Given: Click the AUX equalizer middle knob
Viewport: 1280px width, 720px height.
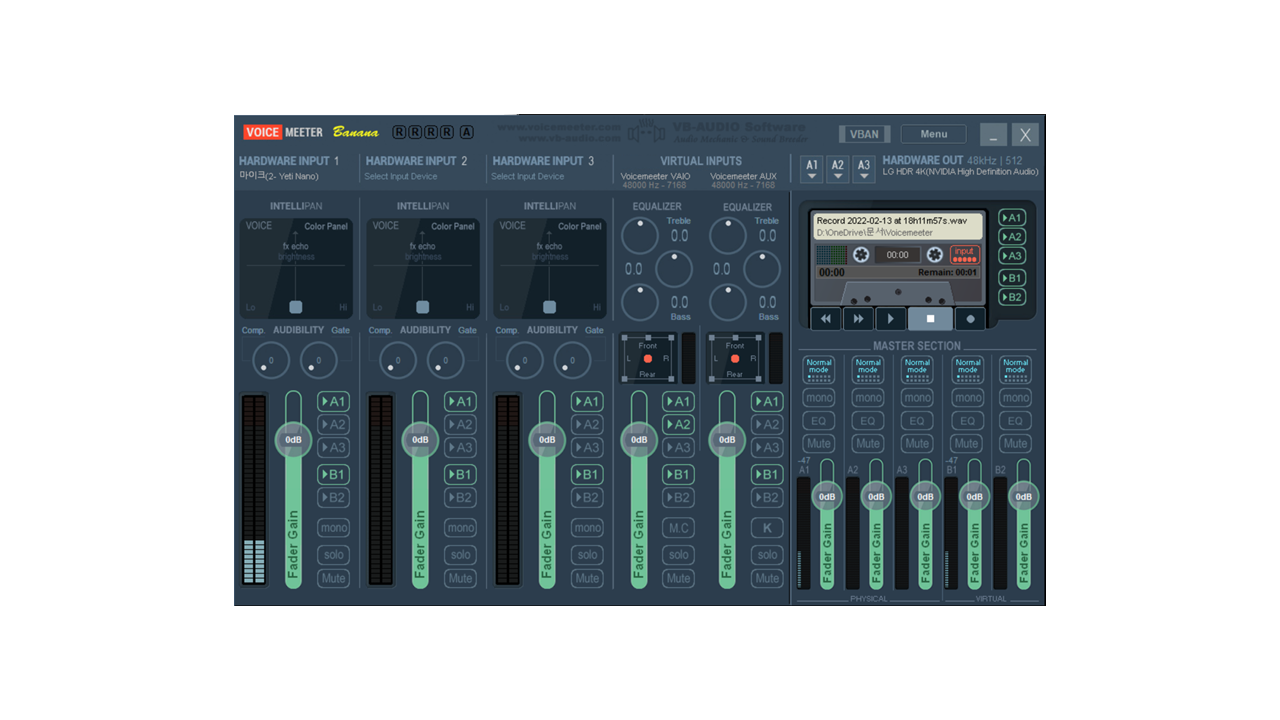Looking at the screenshot, I should (762, 269).
